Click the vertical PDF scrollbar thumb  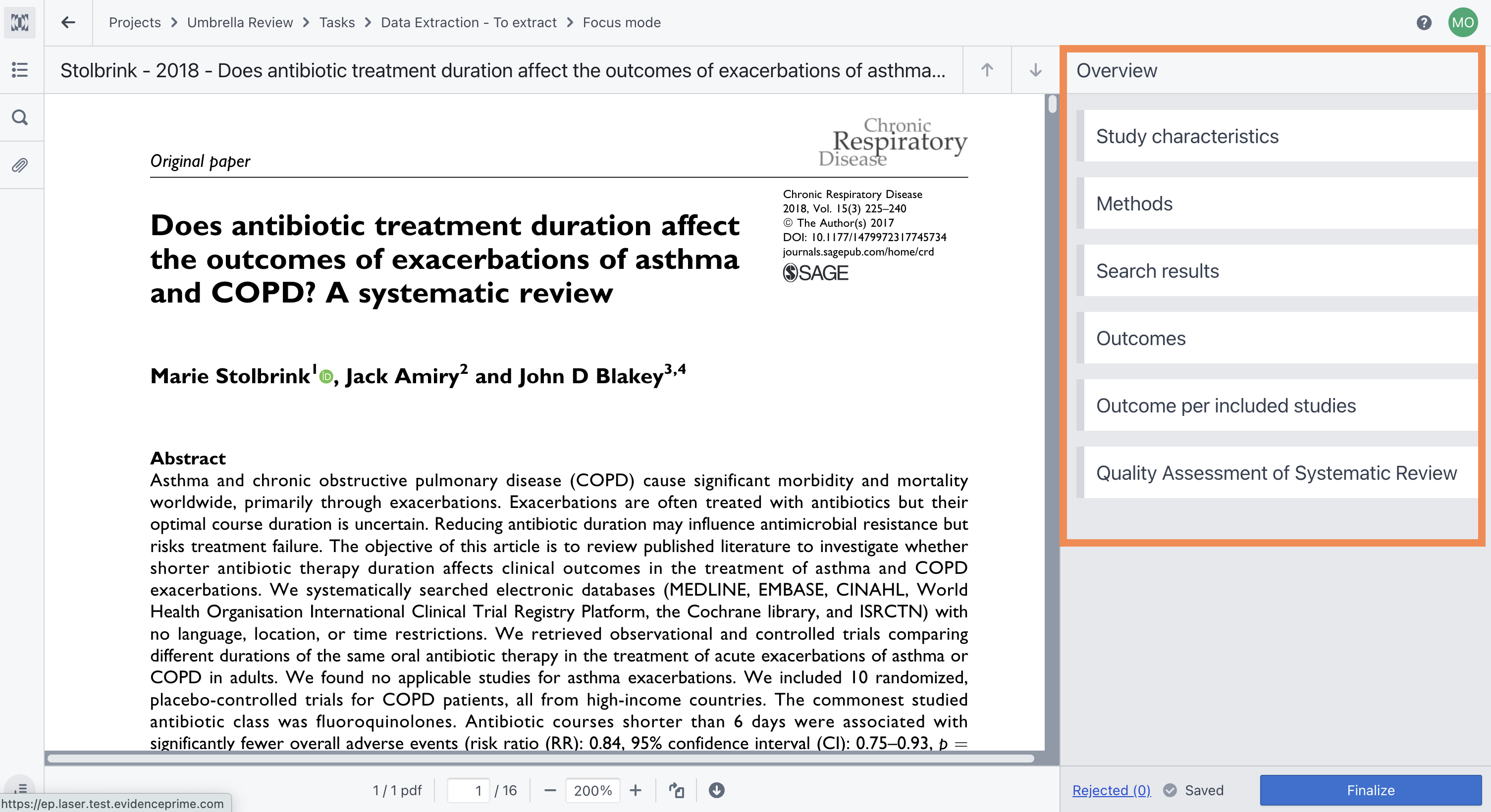pyautogui.click(x=1052, y=104)
